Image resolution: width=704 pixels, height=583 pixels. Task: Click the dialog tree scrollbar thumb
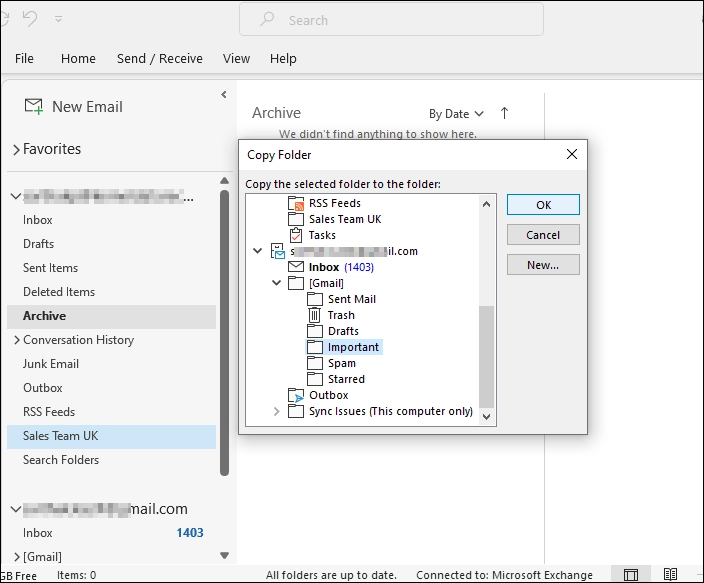[x=486, y=357]
